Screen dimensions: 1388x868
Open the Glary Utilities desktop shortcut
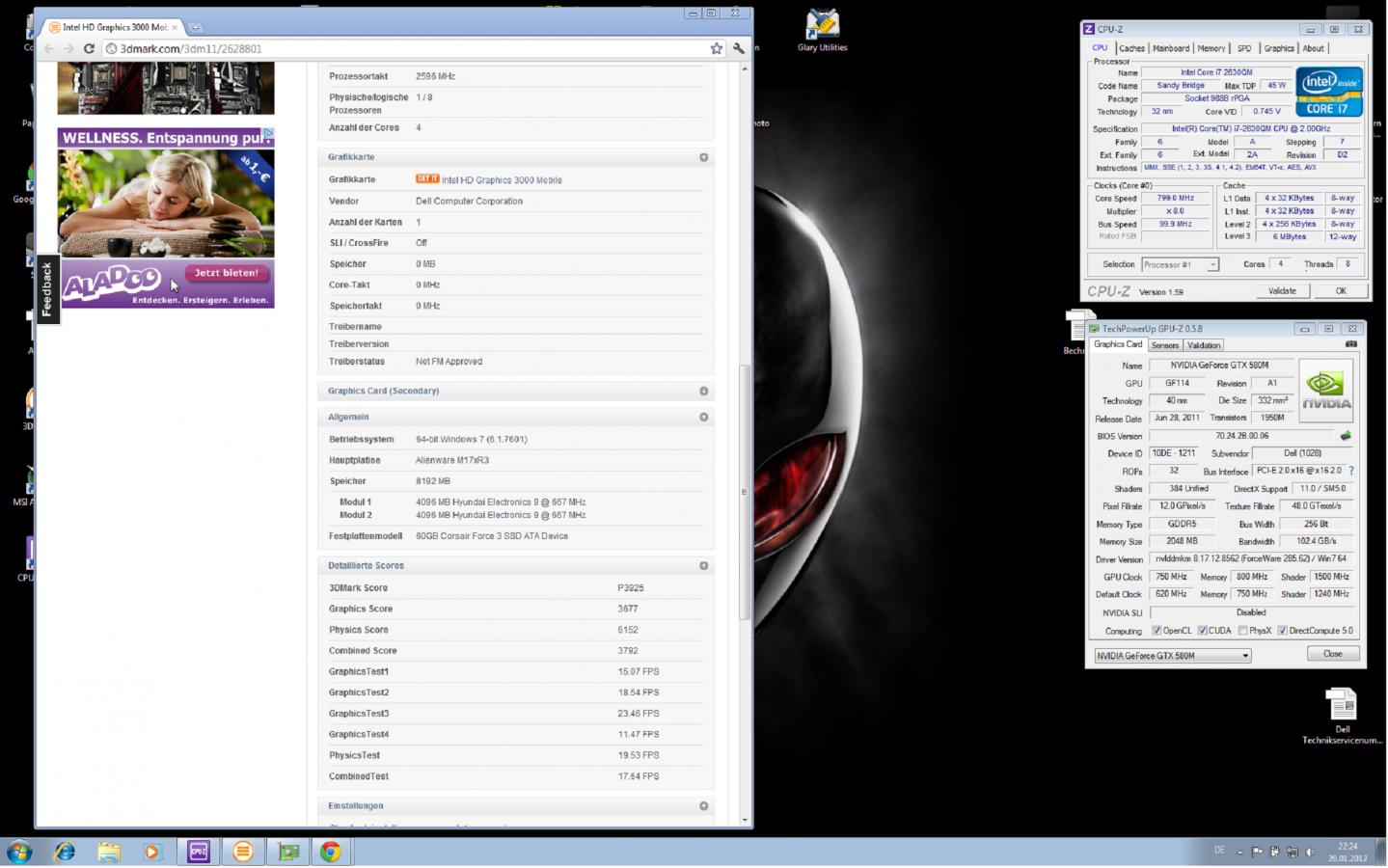click(823, 31)
